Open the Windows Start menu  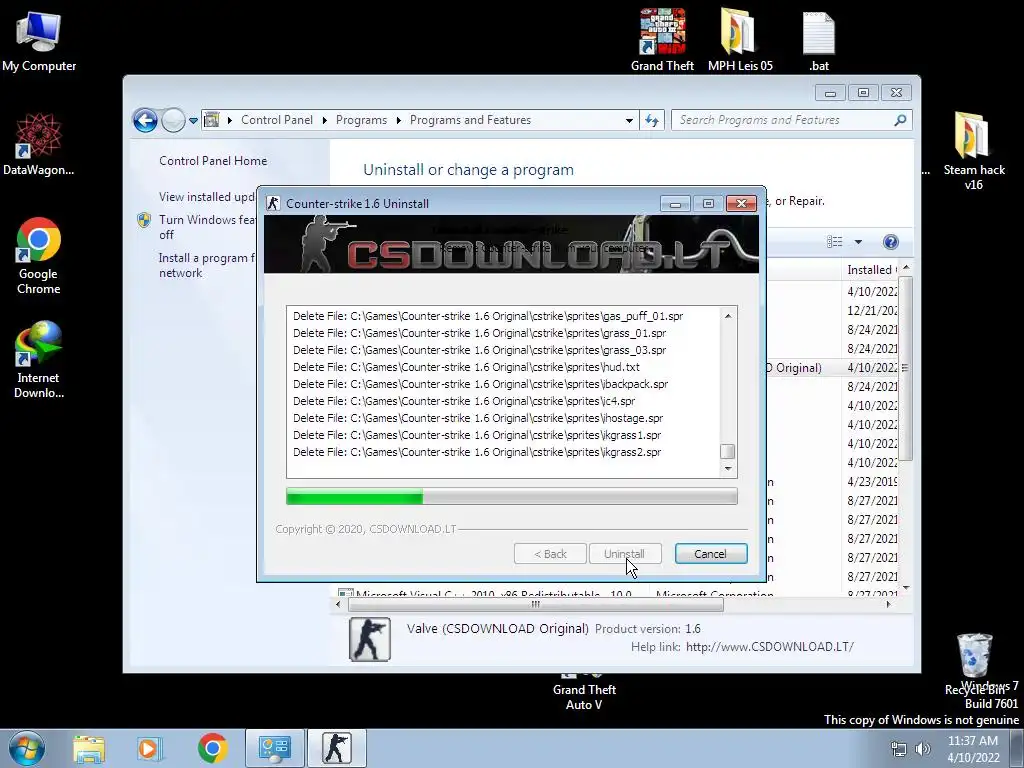click(27, 748)
